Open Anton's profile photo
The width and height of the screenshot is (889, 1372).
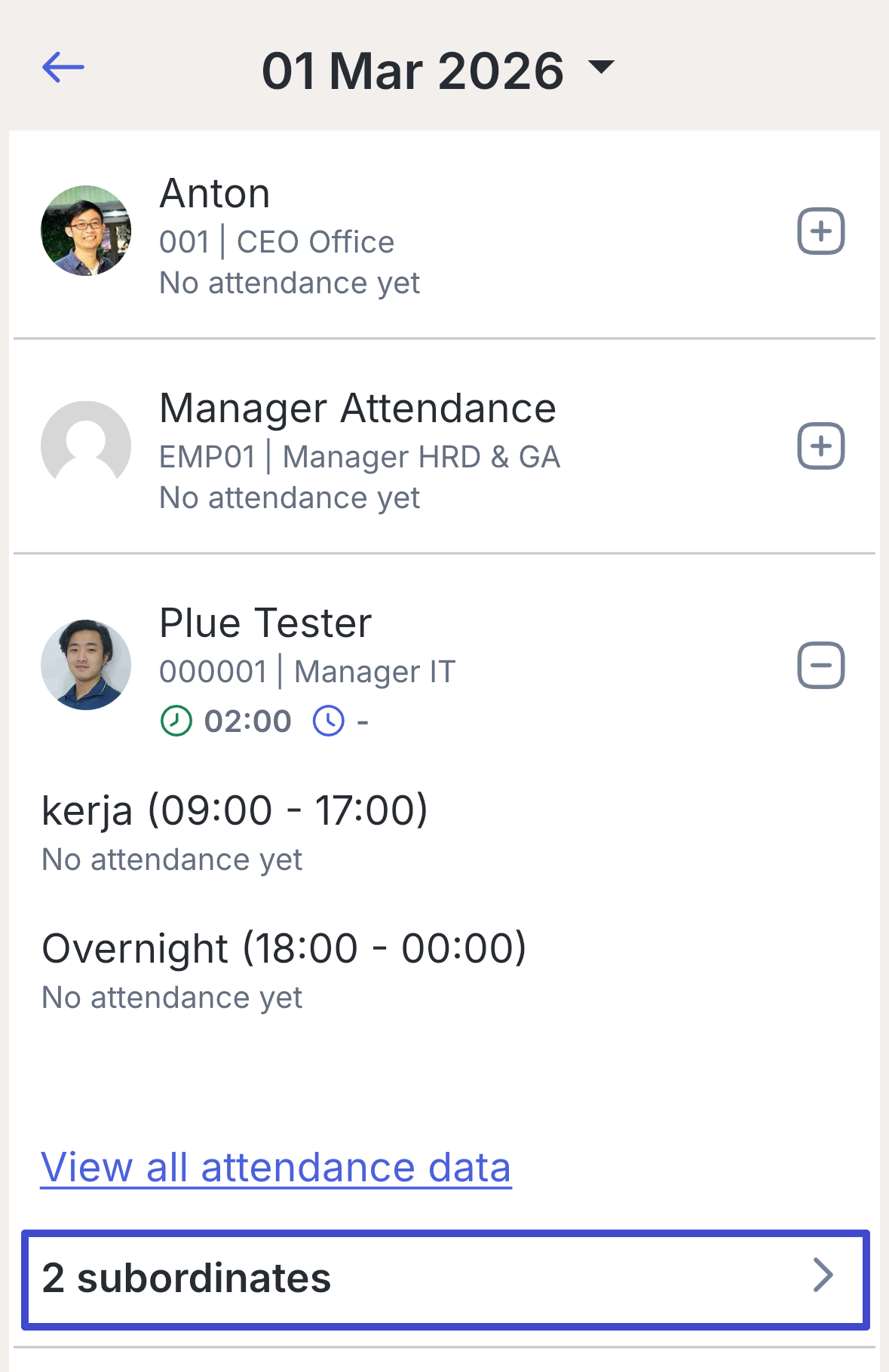(86, 231)
